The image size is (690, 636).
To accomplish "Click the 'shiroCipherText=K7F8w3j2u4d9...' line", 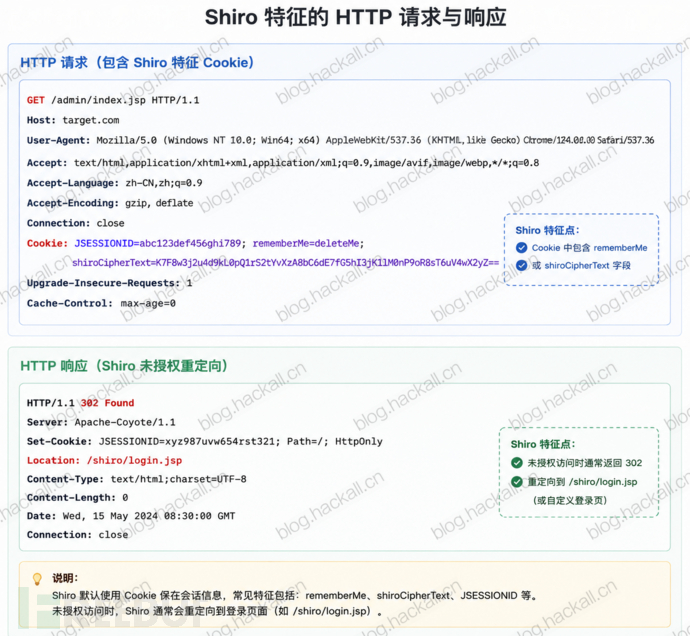I will pos(286,263).
